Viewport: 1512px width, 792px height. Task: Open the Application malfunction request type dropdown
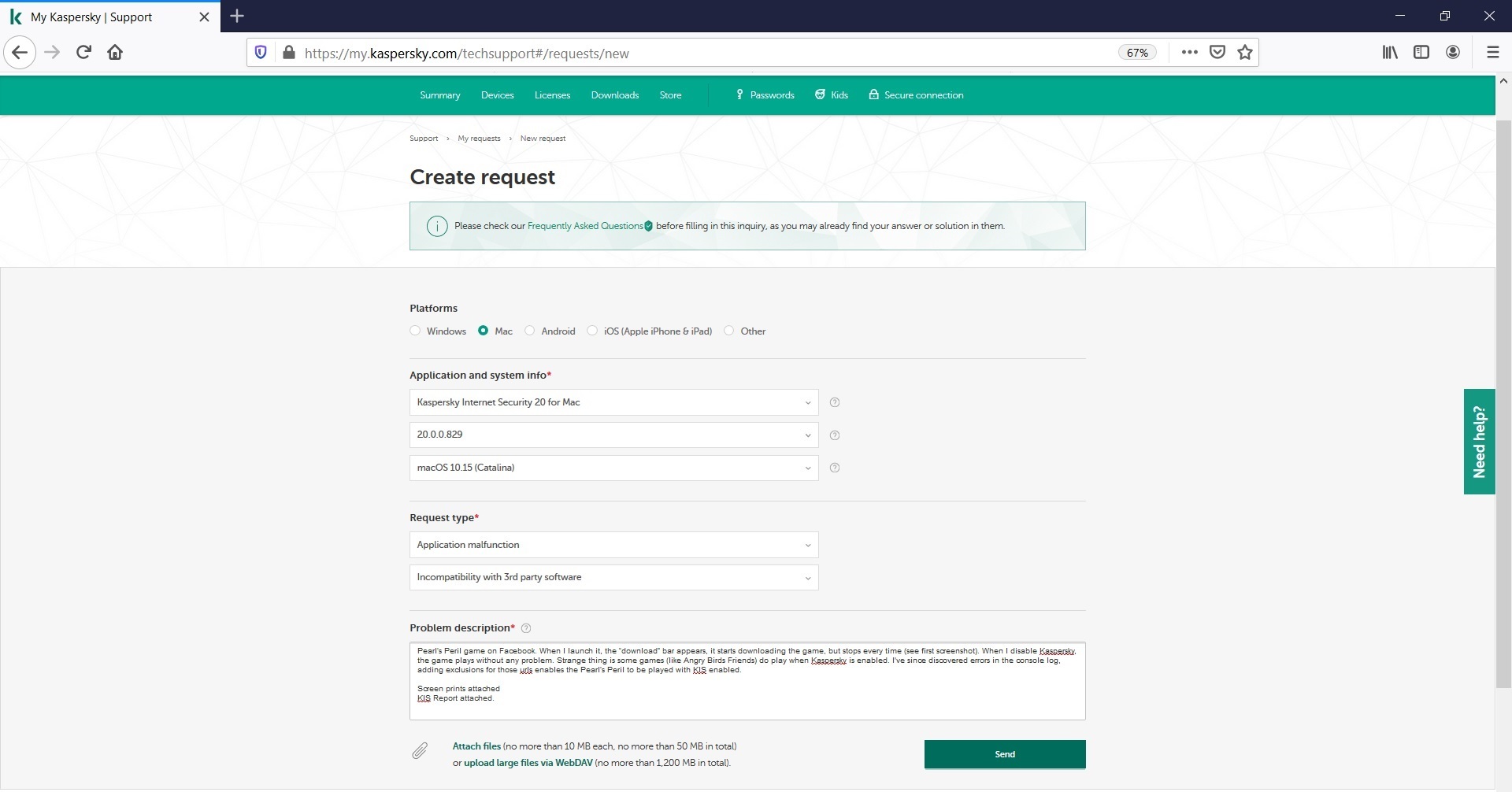613,545
